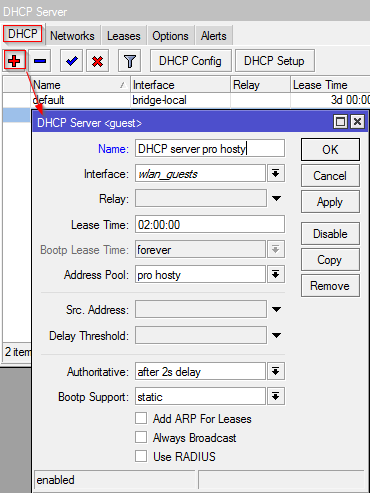The image size is (370, 493).
Task: Open the Authoritative dropdown
Action: pyautogui.click(x=275, y=371)
